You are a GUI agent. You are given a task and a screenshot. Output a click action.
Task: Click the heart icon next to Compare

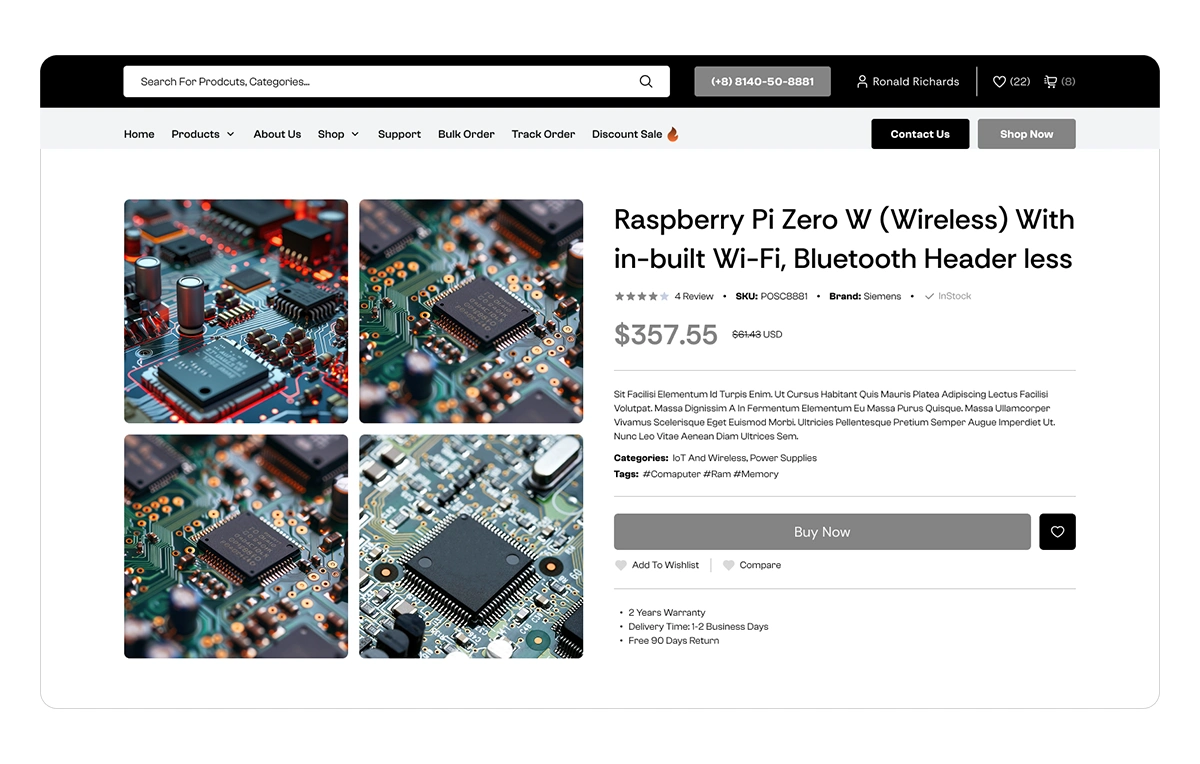[728, 565]
